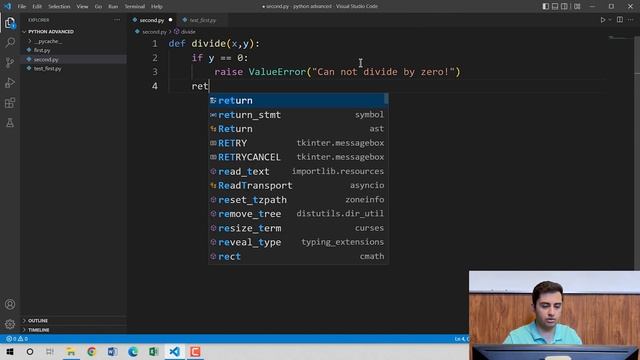Select the read_text suggestion

(298, 171)
